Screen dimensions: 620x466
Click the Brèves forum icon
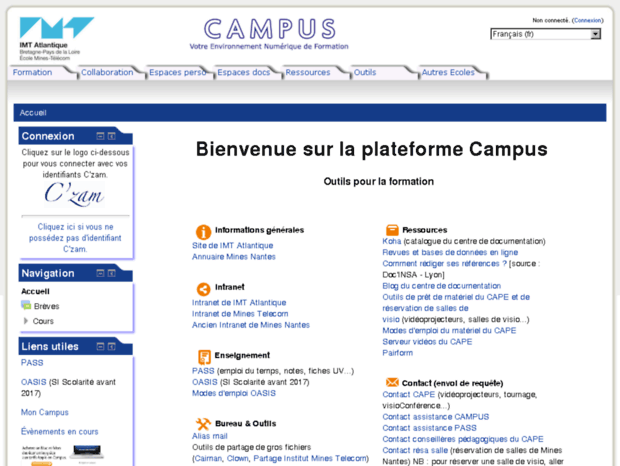coord(26,305)
